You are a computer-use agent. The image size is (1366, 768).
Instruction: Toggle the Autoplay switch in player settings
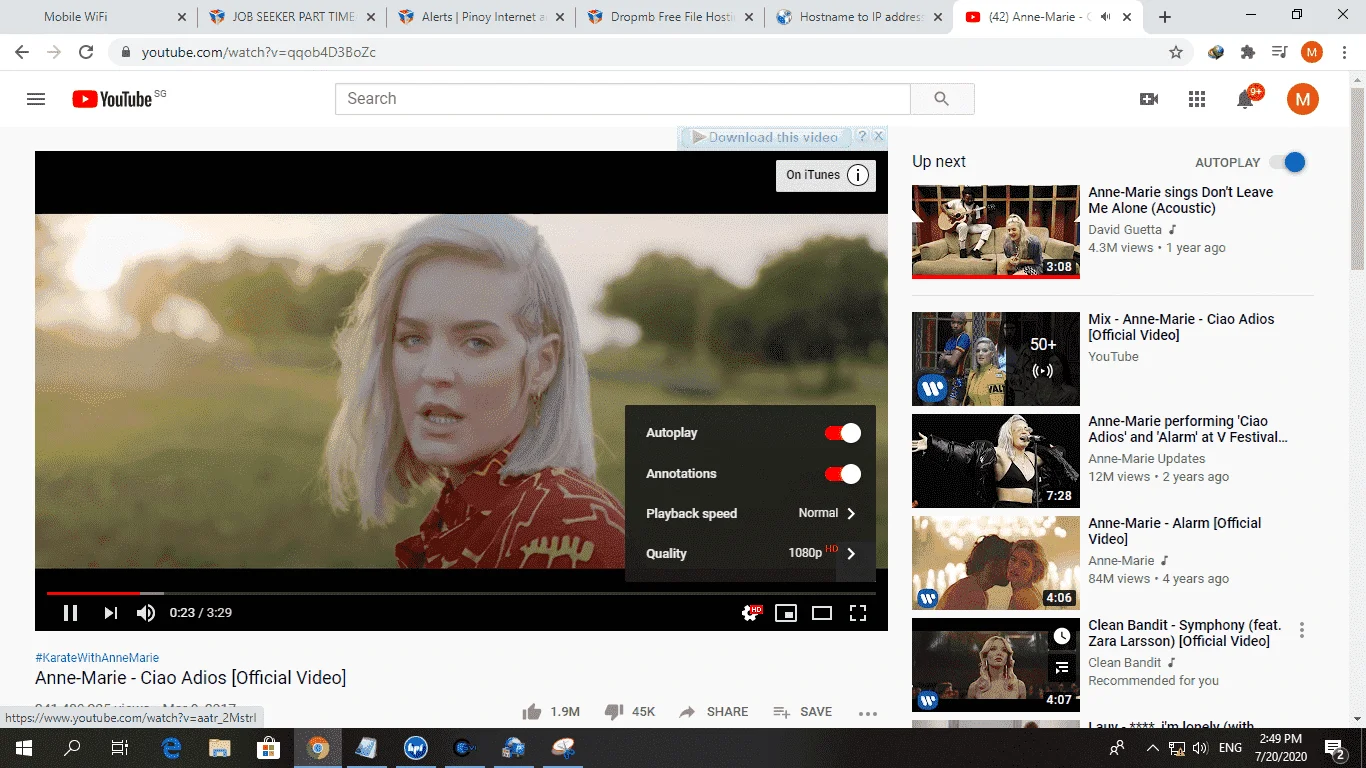pos(842,433)
